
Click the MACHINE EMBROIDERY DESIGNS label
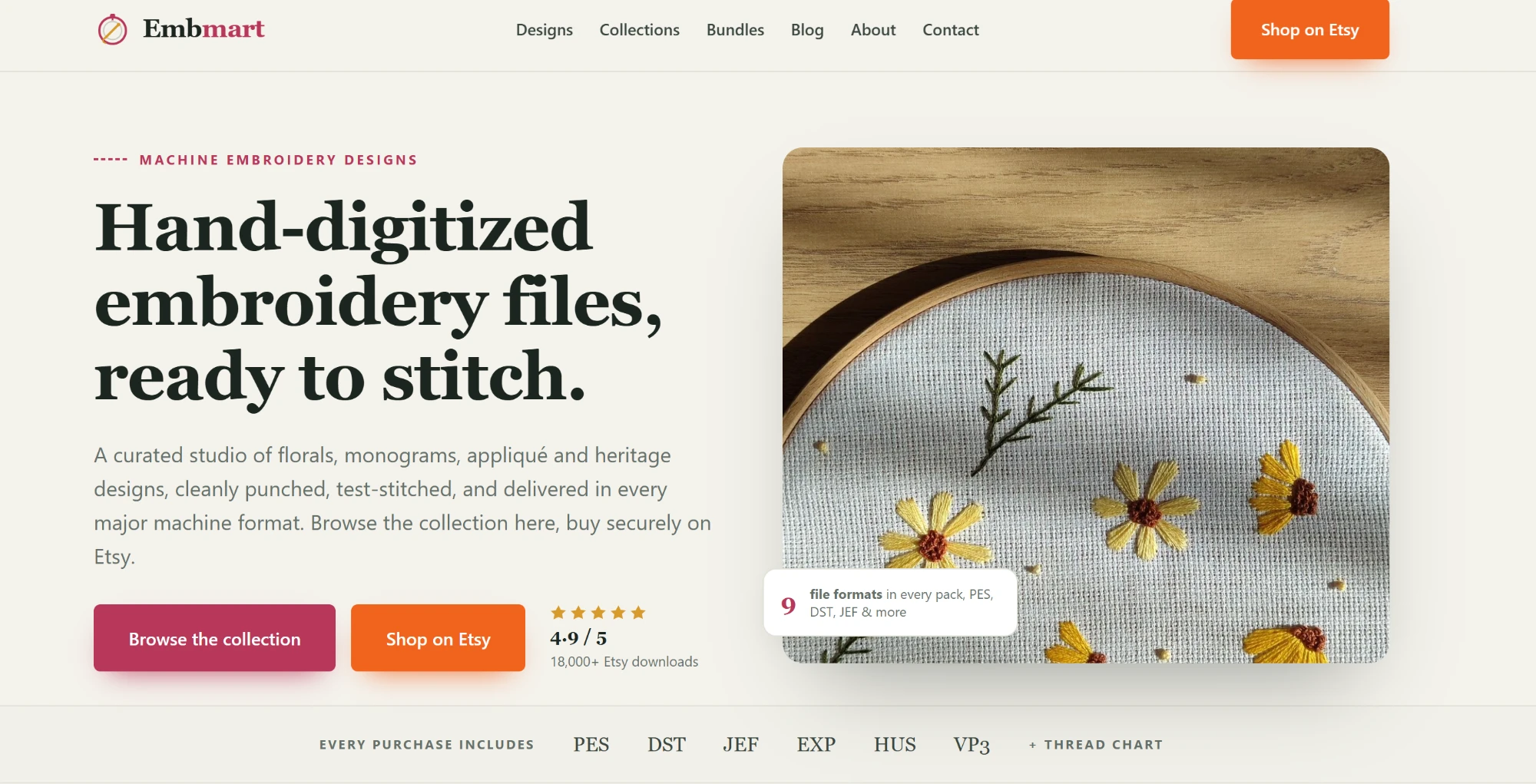(x=279, y=160)
